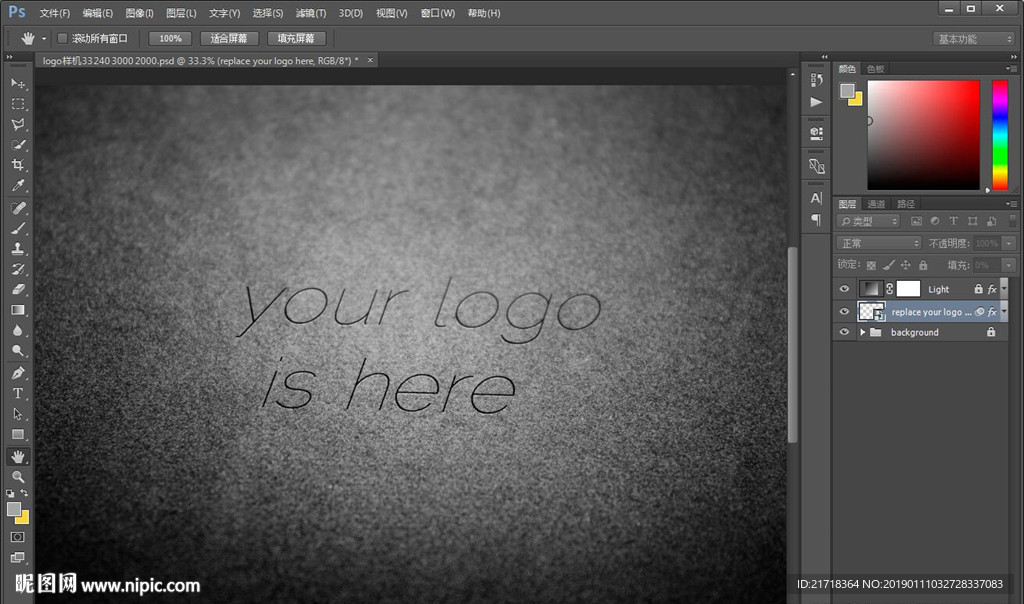The height and width of the screenshot is (604, 1024).
Task: Select the Quick Selection tool
Action: [x=18, y=144]
